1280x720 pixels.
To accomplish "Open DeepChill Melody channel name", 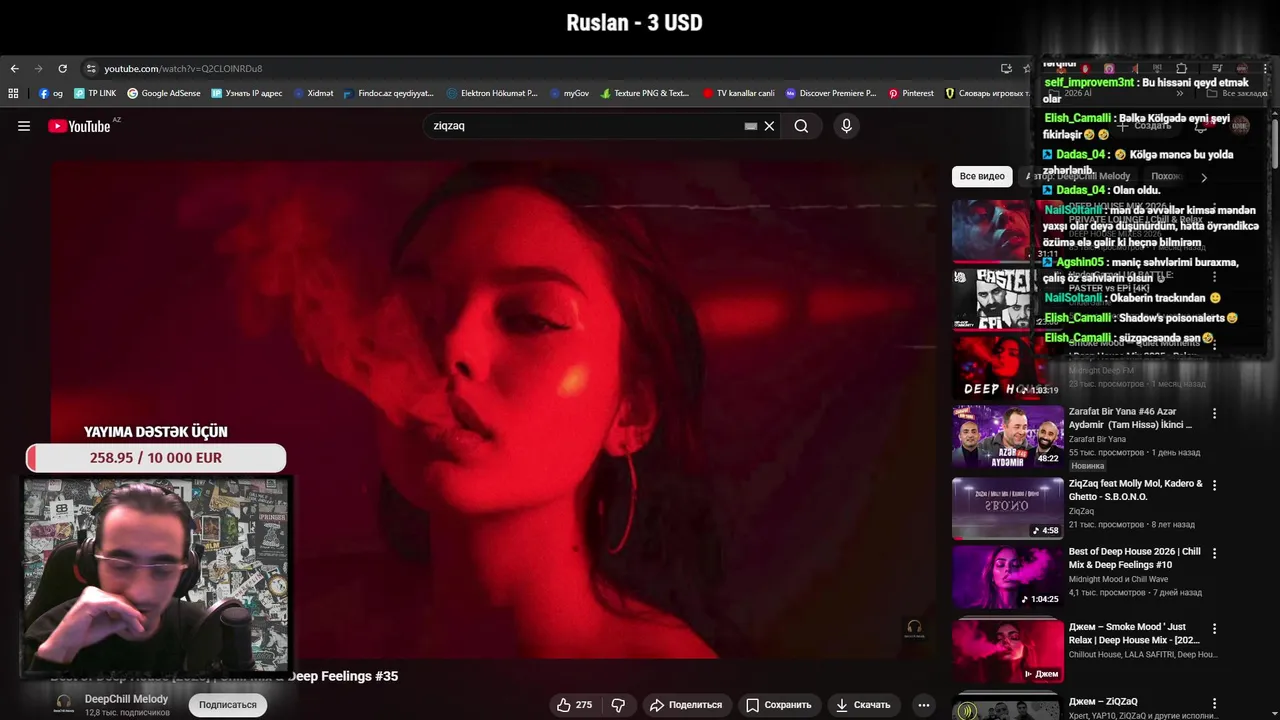I will 126,699.
